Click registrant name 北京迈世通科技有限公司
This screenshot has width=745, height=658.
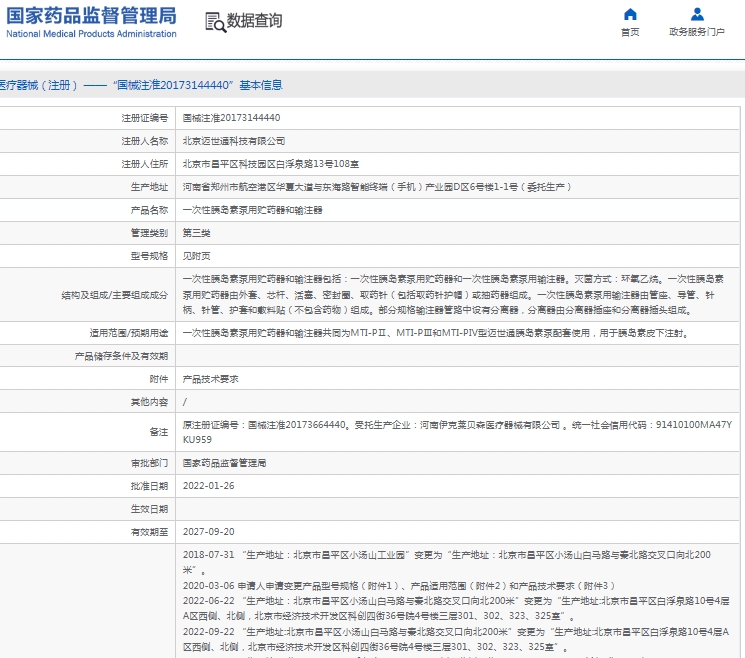pyautogui.click(x=234, y=141)
